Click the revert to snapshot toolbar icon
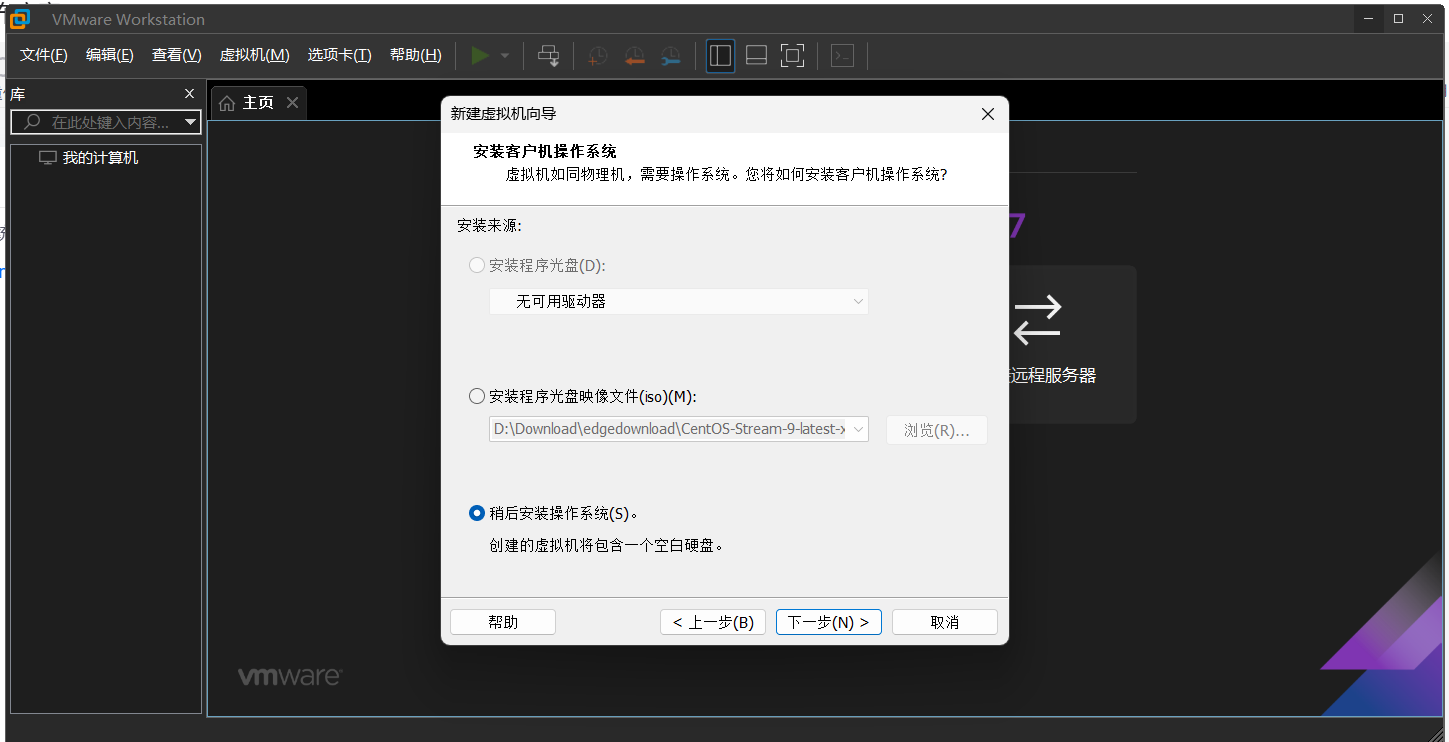 click(634, 56)
